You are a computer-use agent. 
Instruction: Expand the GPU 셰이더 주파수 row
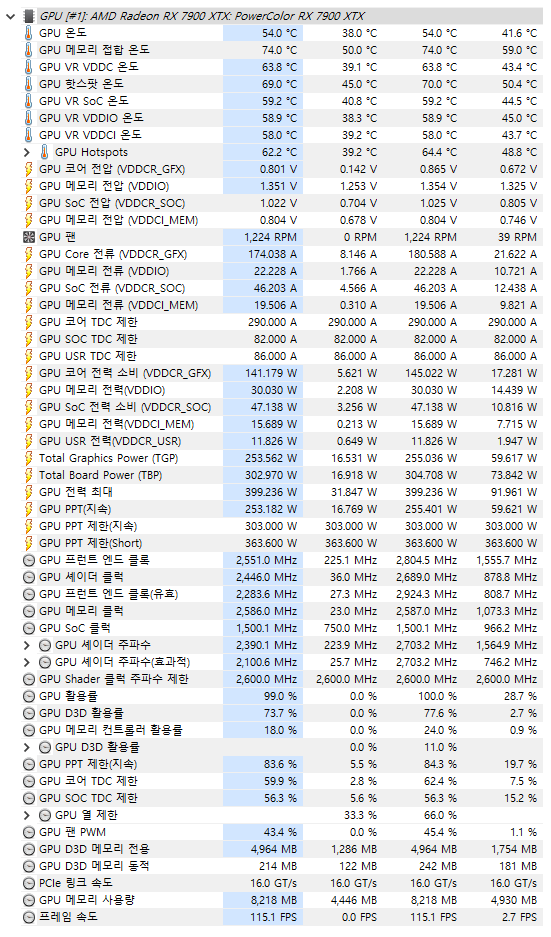27,645
